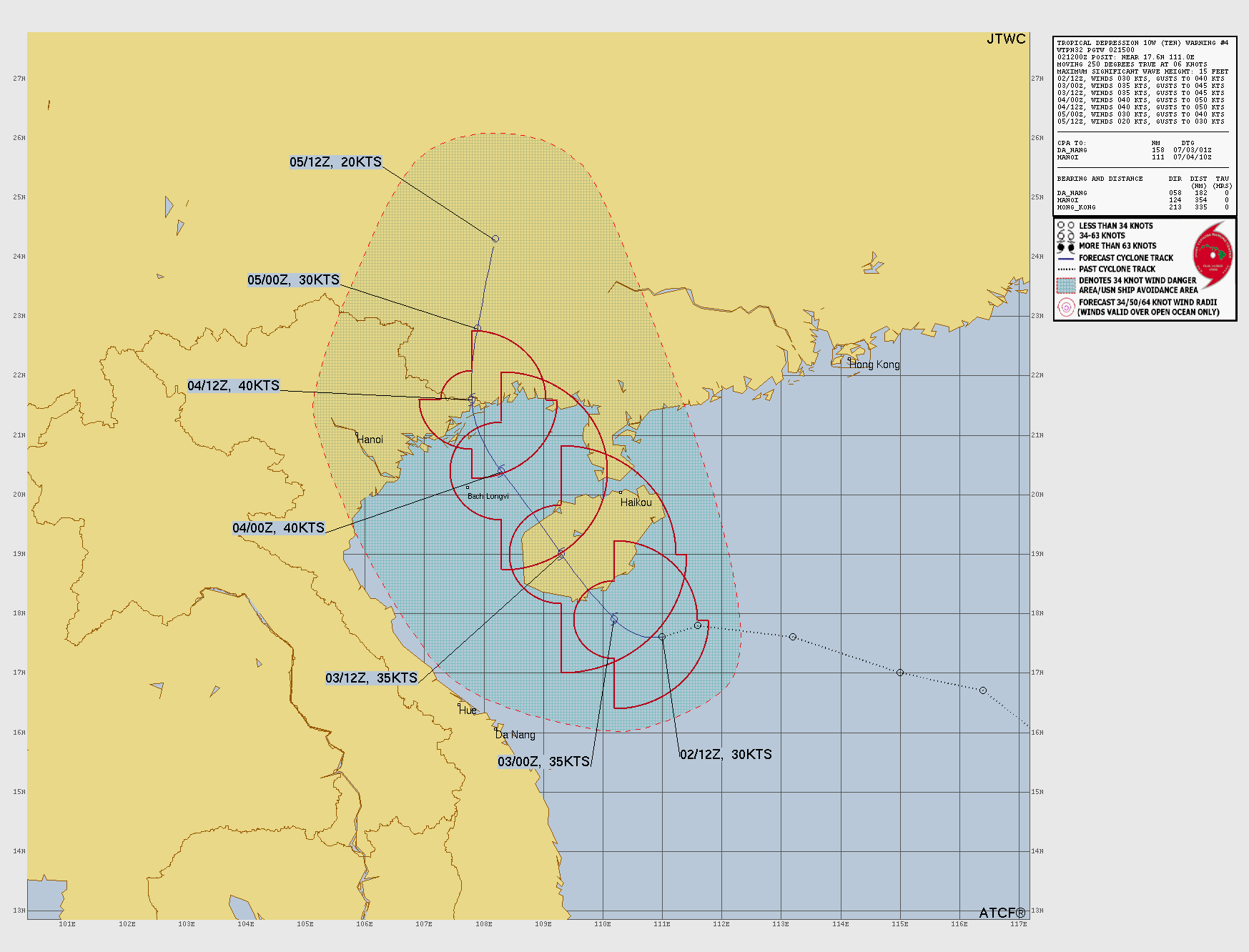Click the 04/12Z forecast position marker
The width and height of the screenshot is (1249, 952).
pos(472,399)
